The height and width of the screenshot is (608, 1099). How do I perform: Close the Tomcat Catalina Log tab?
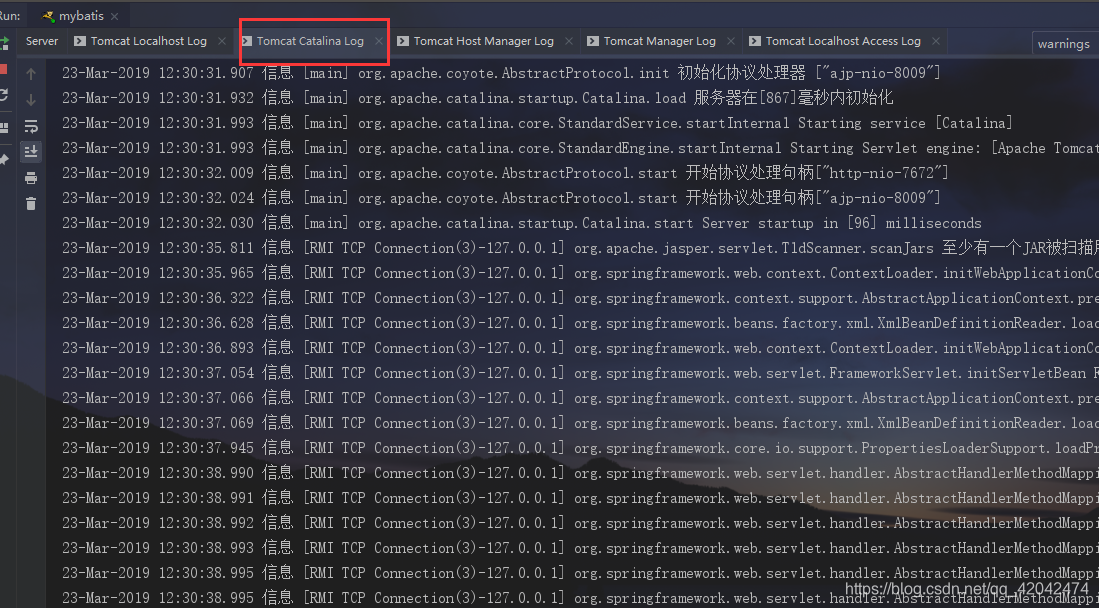379,41
